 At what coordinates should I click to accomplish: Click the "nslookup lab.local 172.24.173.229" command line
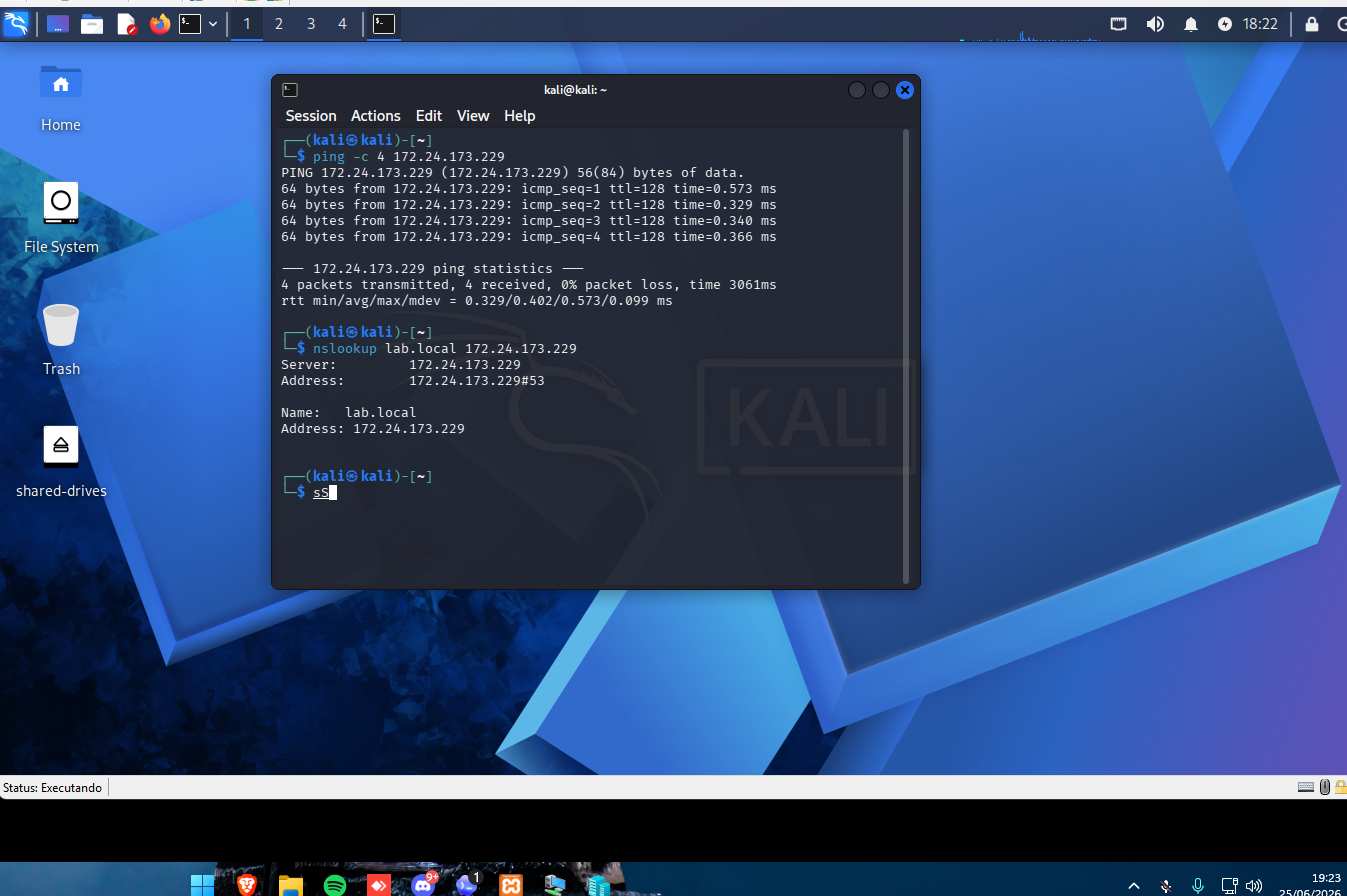coord(445,348)
